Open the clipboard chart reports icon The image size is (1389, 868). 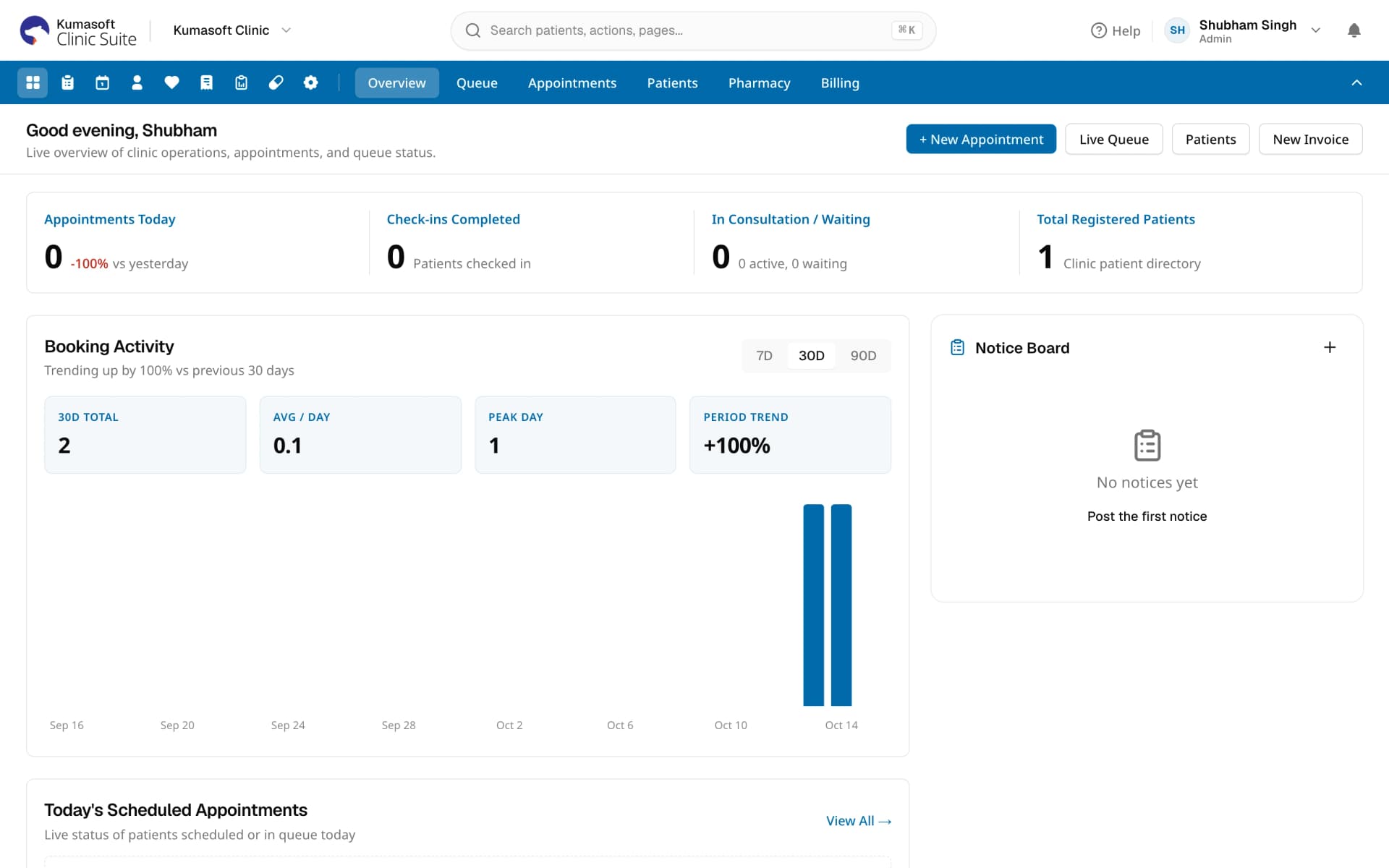tap(241, 82)
